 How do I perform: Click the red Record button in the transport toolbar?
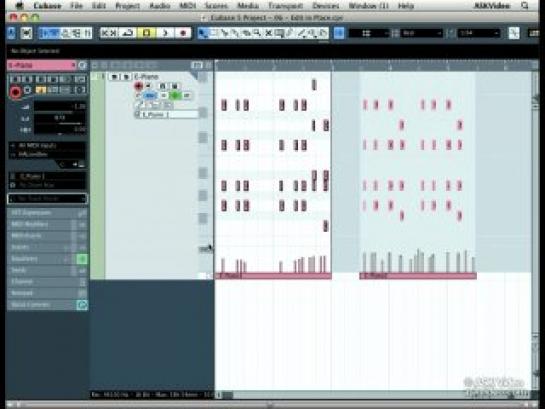click(183, 33)
